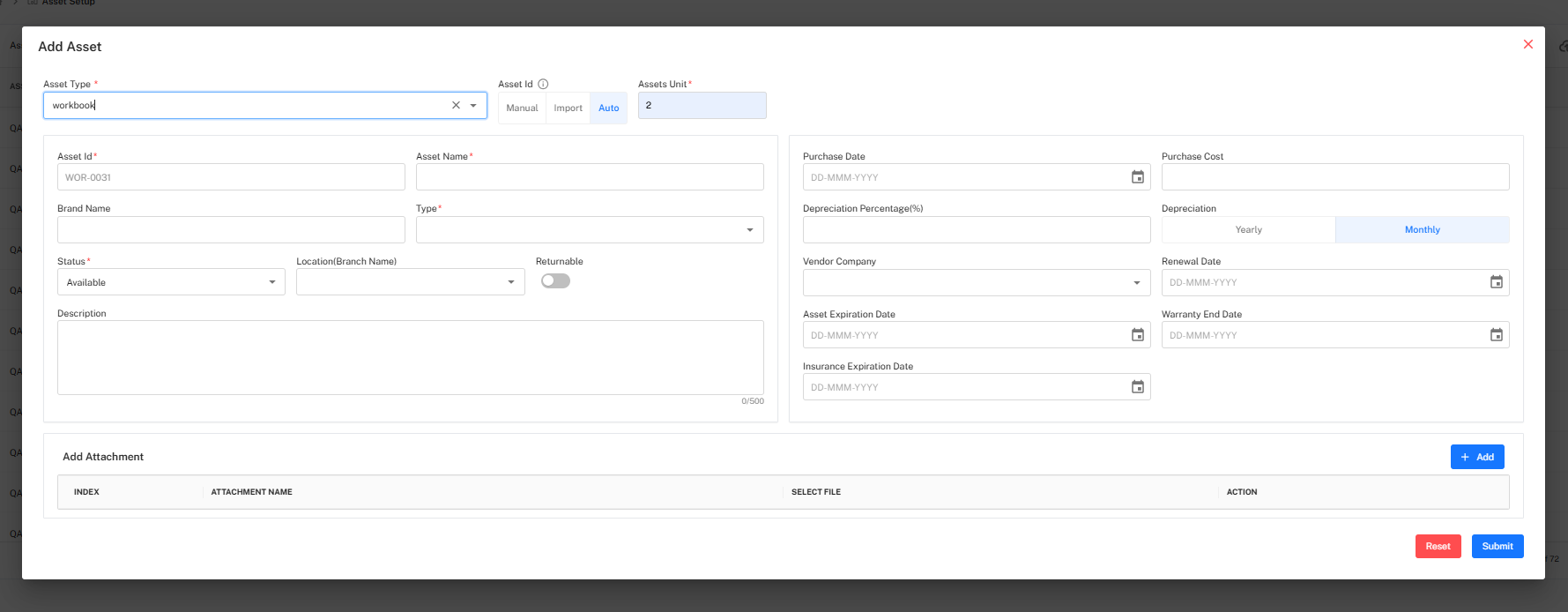
Task: Open the Status dropdown showing Available
Action: point(171,282)
